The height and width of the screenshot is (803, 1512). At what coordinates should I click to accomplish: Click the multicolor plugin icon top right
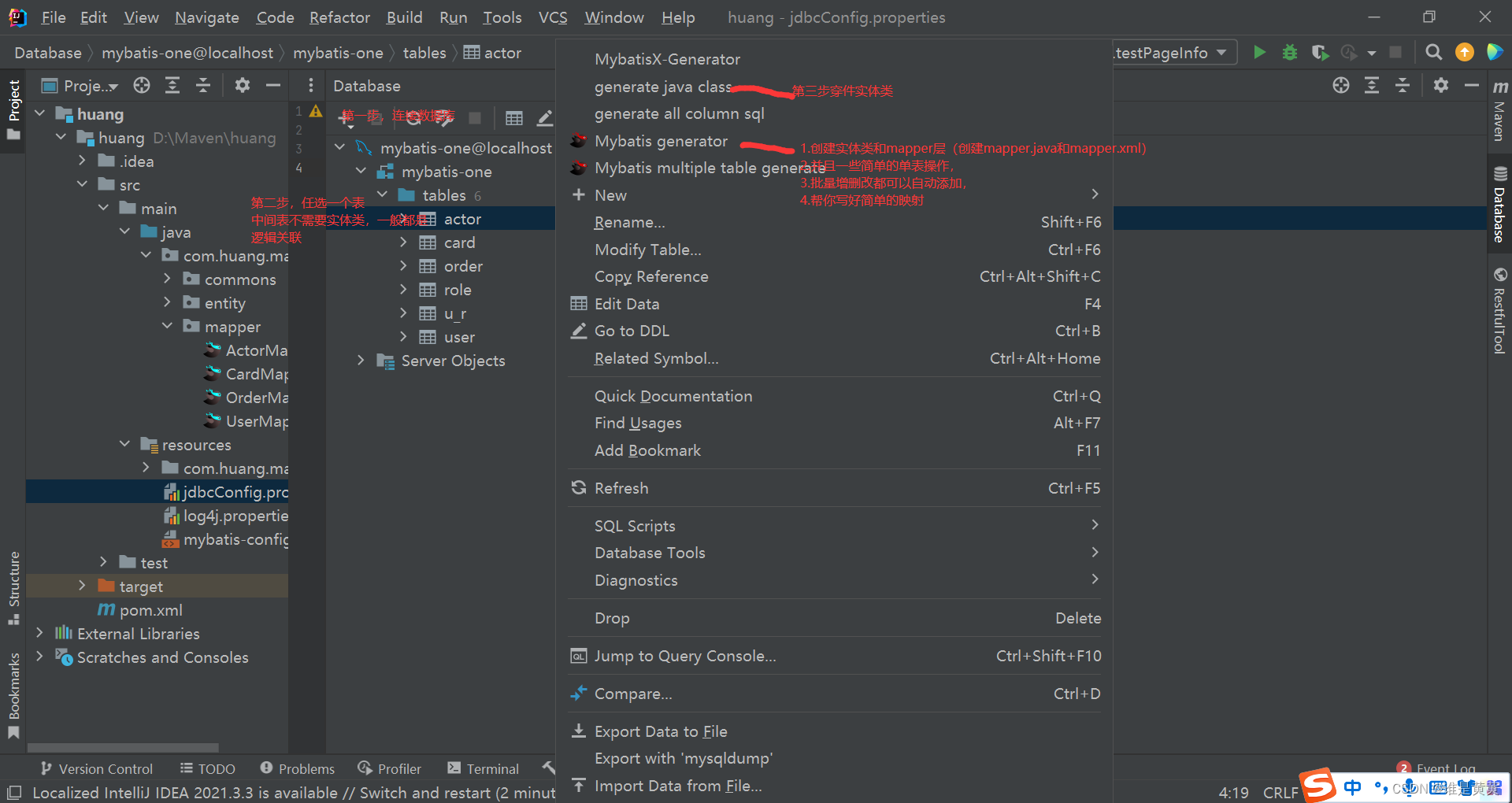[x=1494, y=53]
